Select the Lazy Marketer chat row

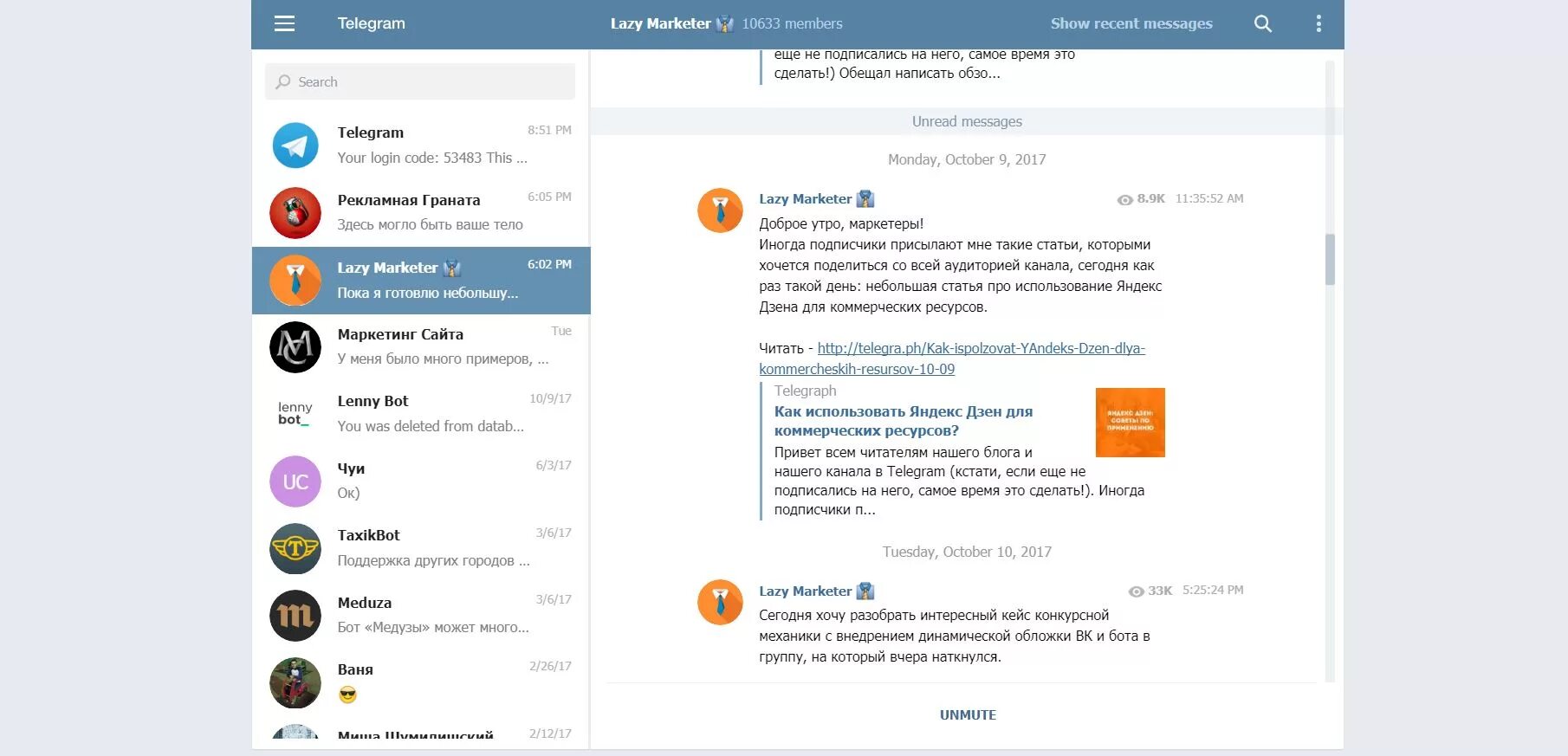tap(421, 280)
